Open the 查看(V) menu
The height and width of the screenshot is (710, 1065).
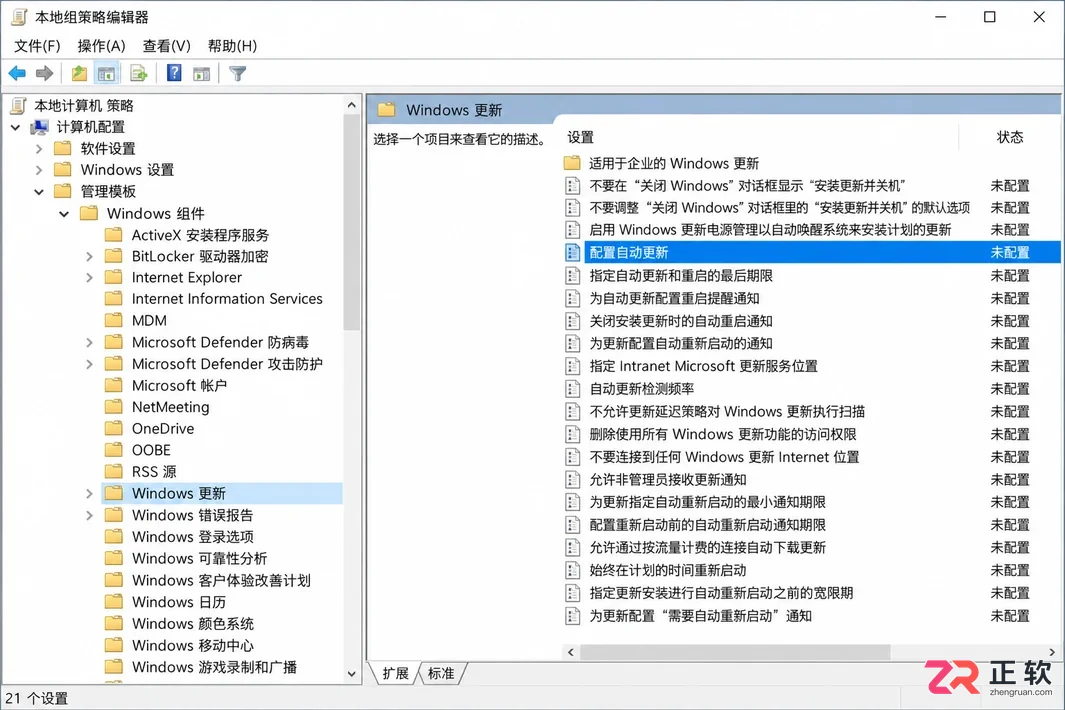pos(166,46)
